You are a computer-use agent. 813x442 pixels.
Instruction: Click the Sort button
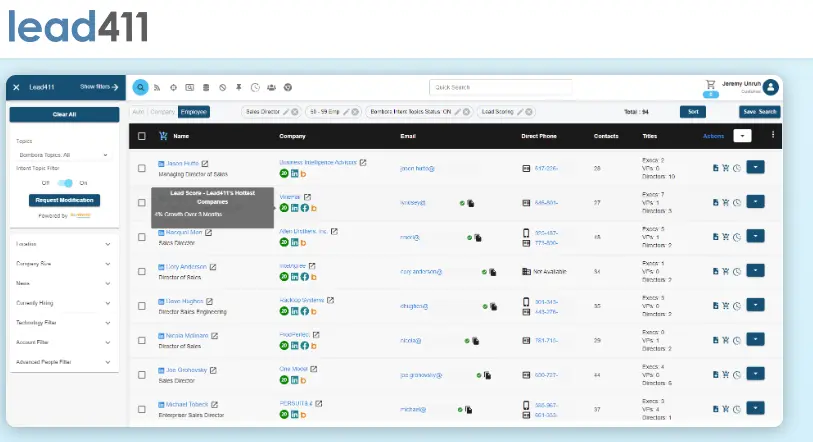click(693, 112)
